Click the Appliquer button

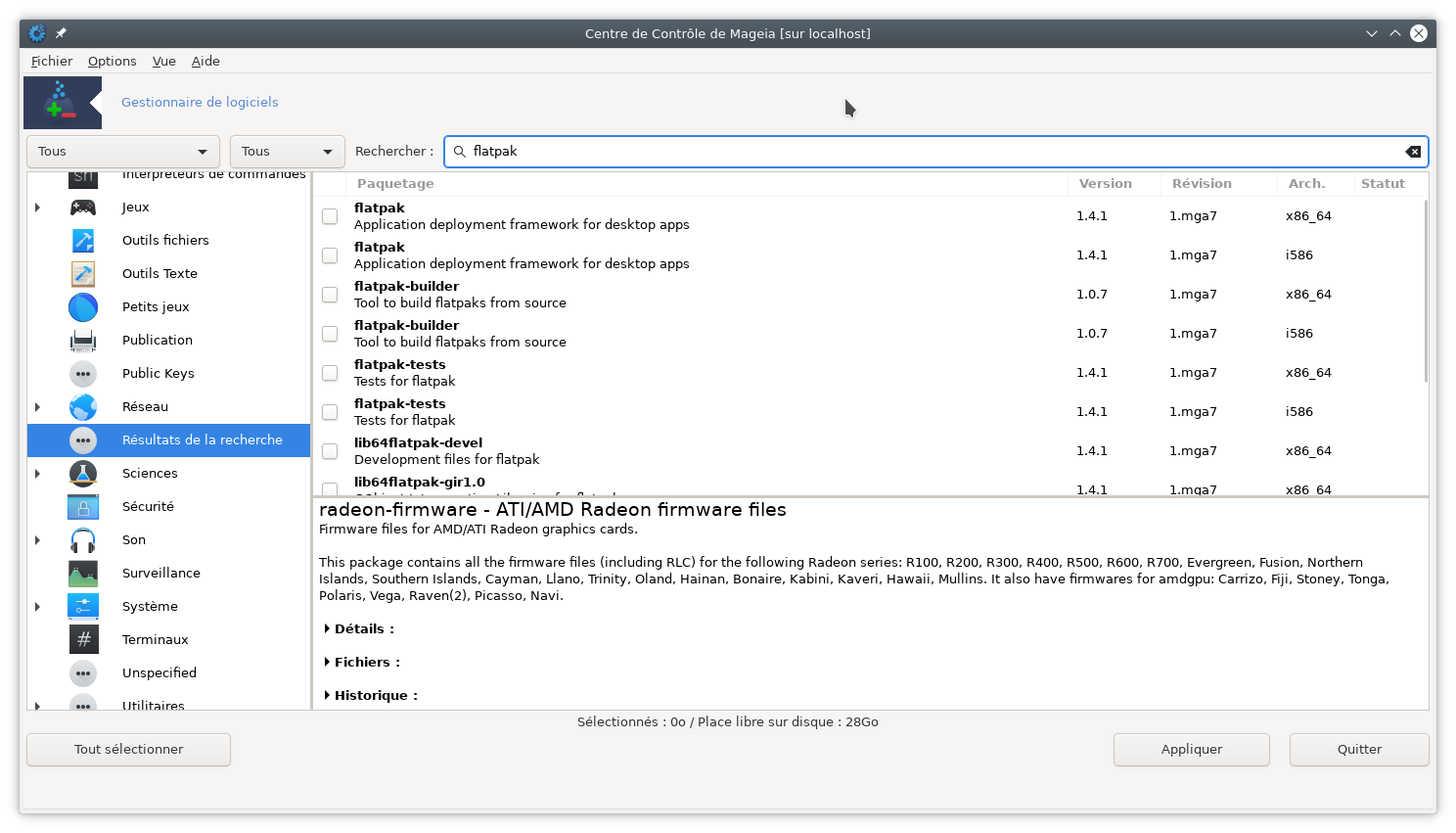1192,750
